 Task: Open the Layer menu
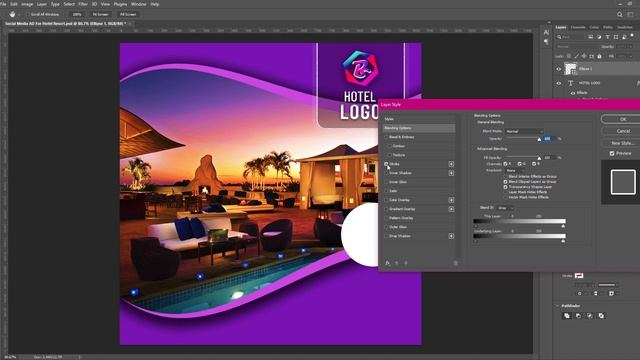pos(42,4)
